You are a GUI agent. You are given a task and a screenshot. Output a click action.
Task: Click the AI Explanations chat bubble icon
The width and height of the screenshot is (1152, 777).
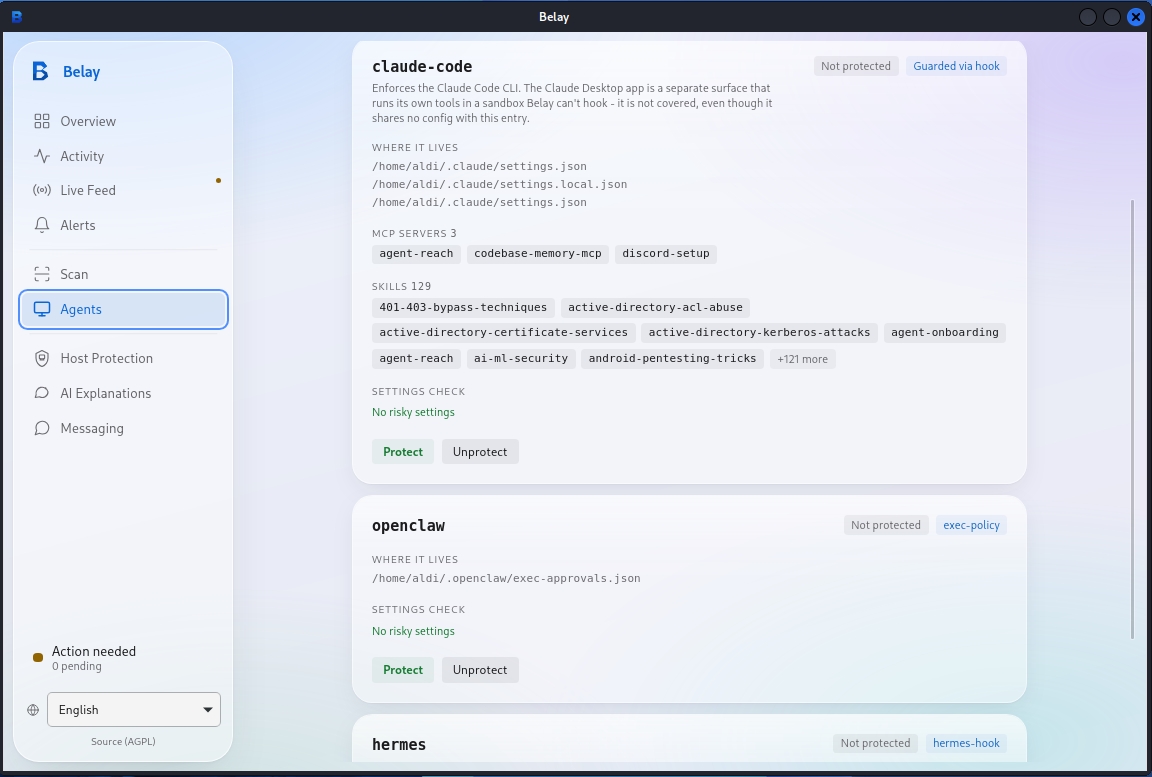(x=42, y=393)
